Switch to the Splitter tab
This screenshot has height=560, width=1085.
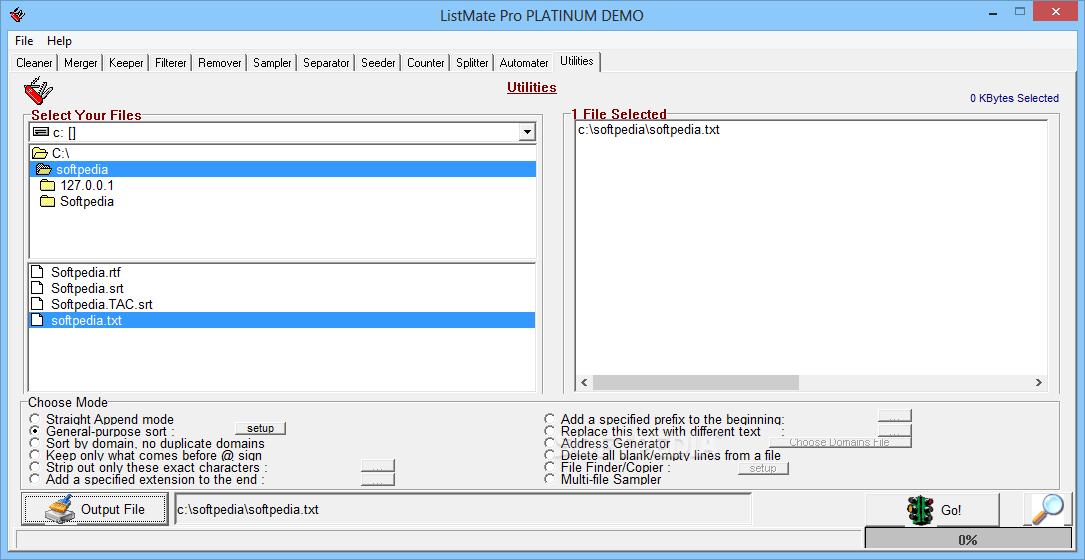point(472,63)
